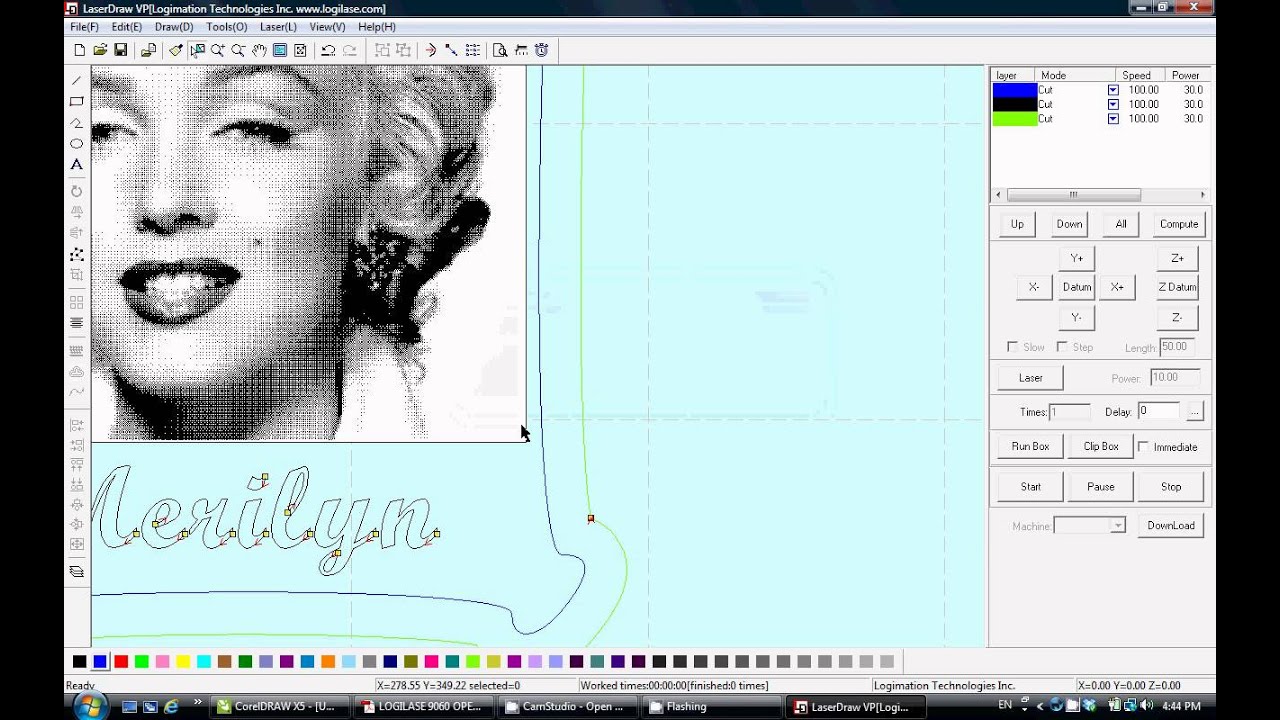Click the red arrow toolbar icon
This screenshot has height=720, width=1280.
coord(431,50)
